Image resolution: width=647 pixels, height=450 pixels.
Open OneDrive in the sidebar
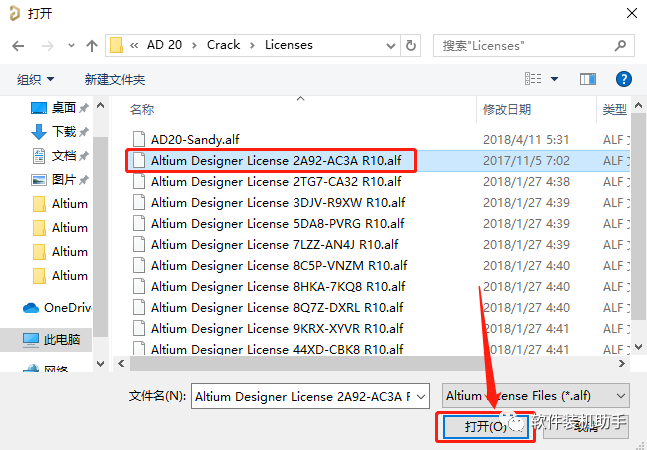(x=57, y=308)
